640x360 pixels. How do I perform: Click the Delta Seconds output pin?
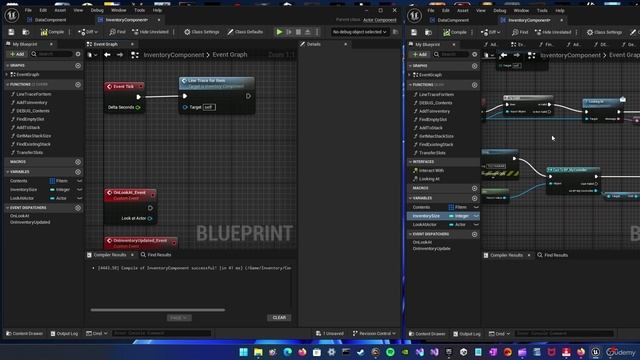[138, 107]
